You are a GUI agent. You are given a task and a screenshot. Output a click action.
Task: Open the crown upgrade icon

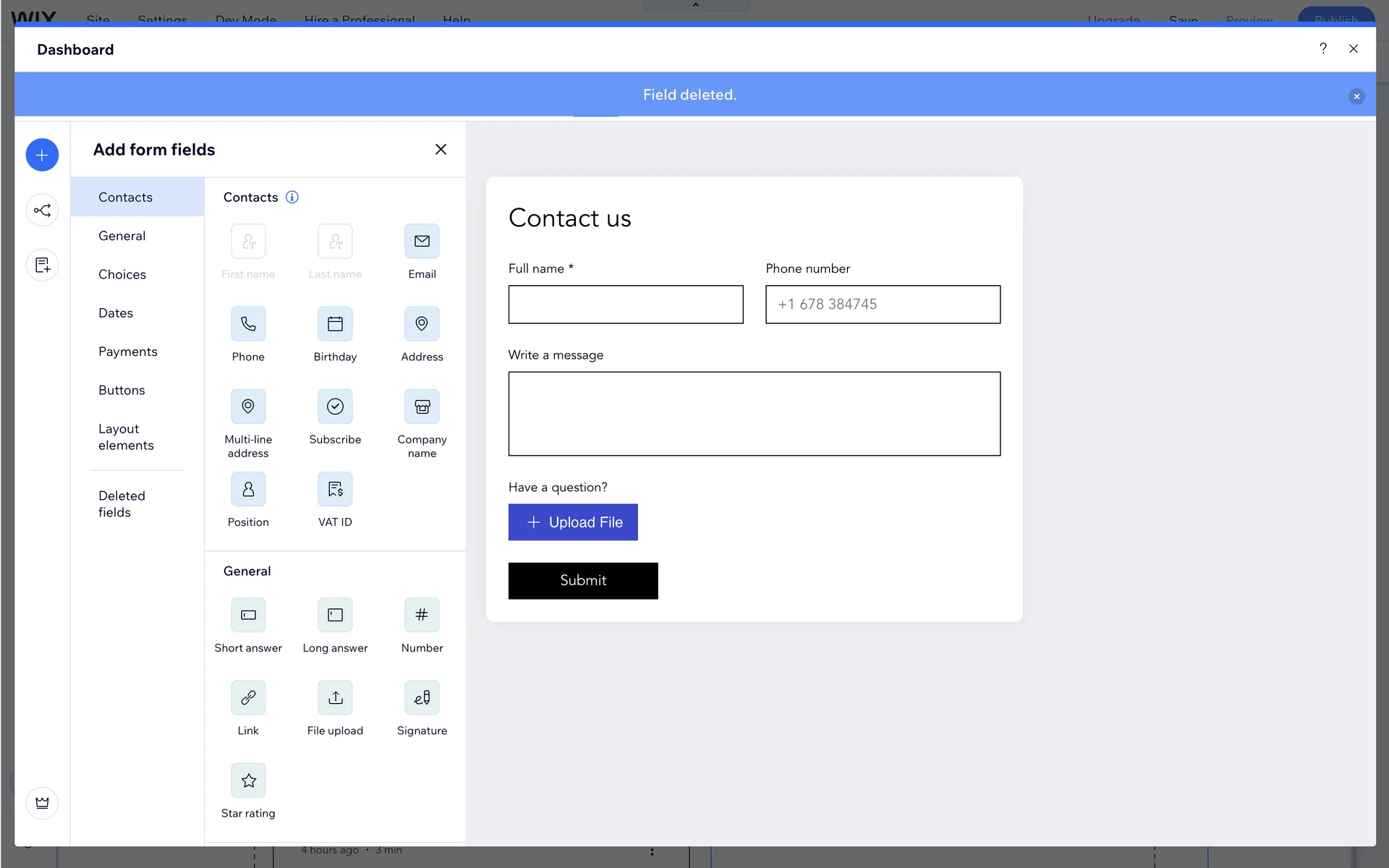42,803
